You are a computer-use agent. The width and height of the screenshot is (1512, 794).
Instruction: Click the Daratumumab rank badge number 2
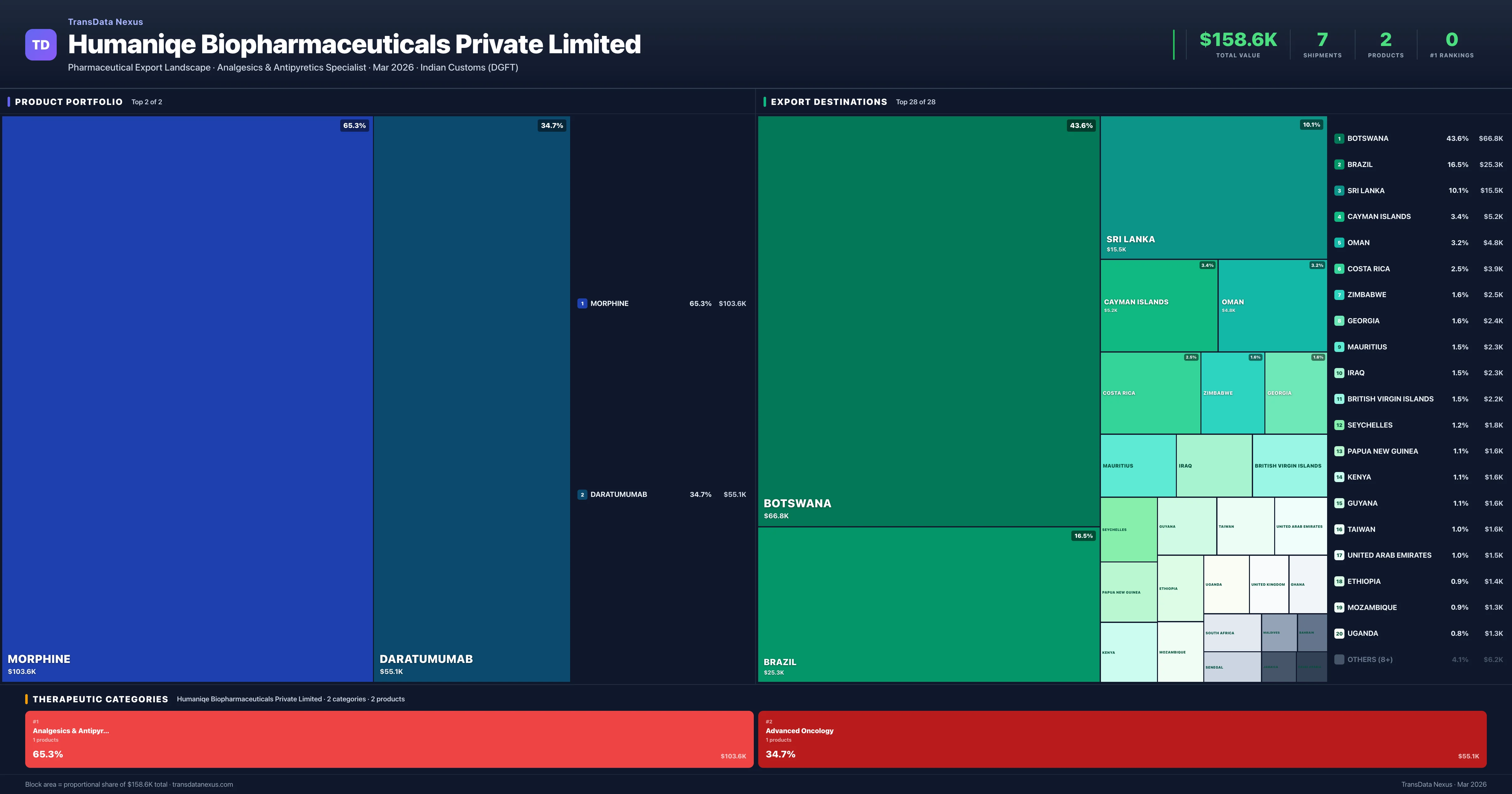[582, 494]
